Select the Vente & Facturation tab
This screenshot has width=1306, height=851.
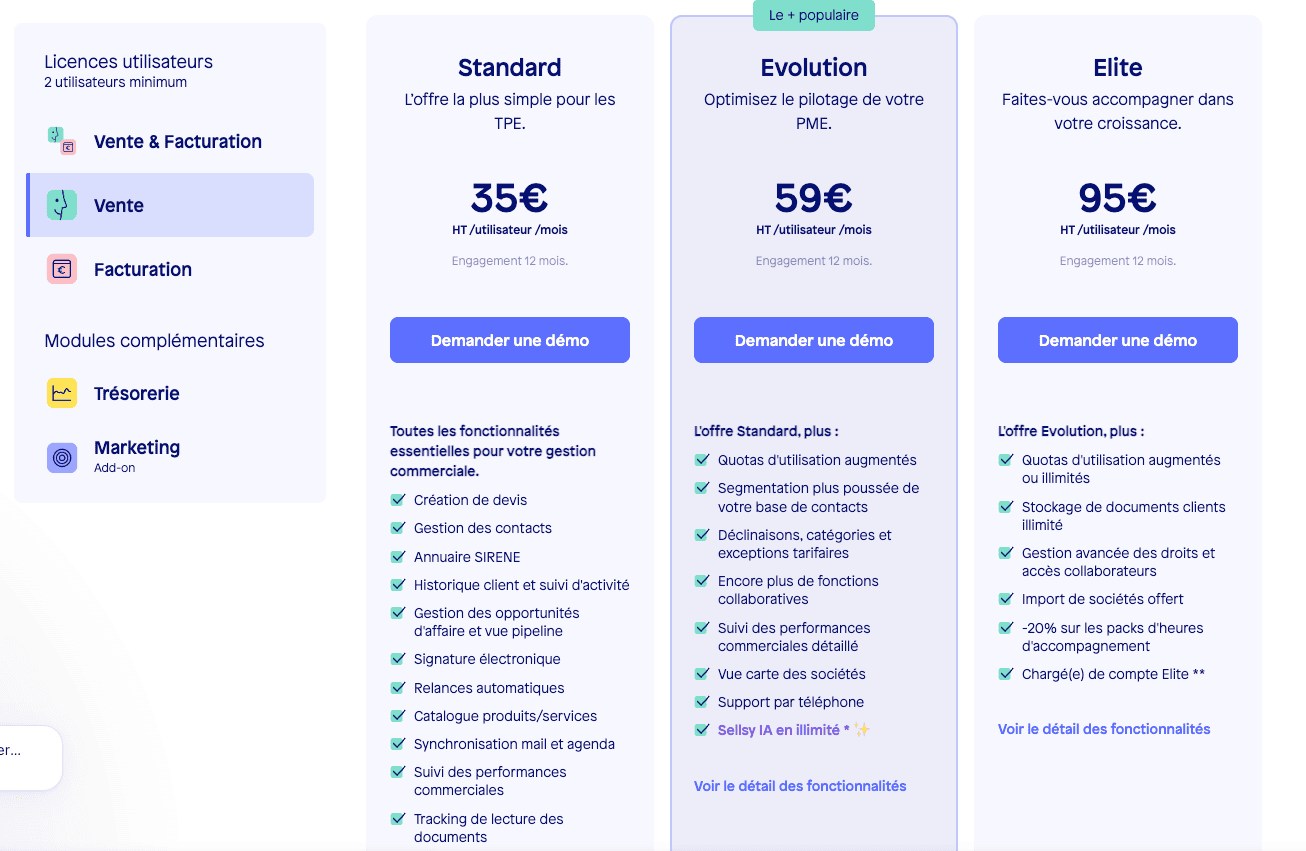(176, 141)
